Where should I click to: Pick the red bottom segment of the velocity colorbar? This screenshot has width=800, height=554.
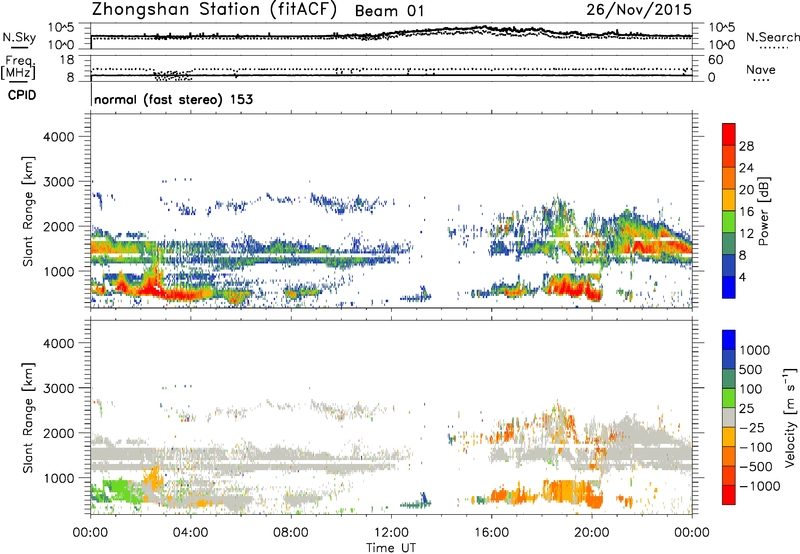point(729,495)
